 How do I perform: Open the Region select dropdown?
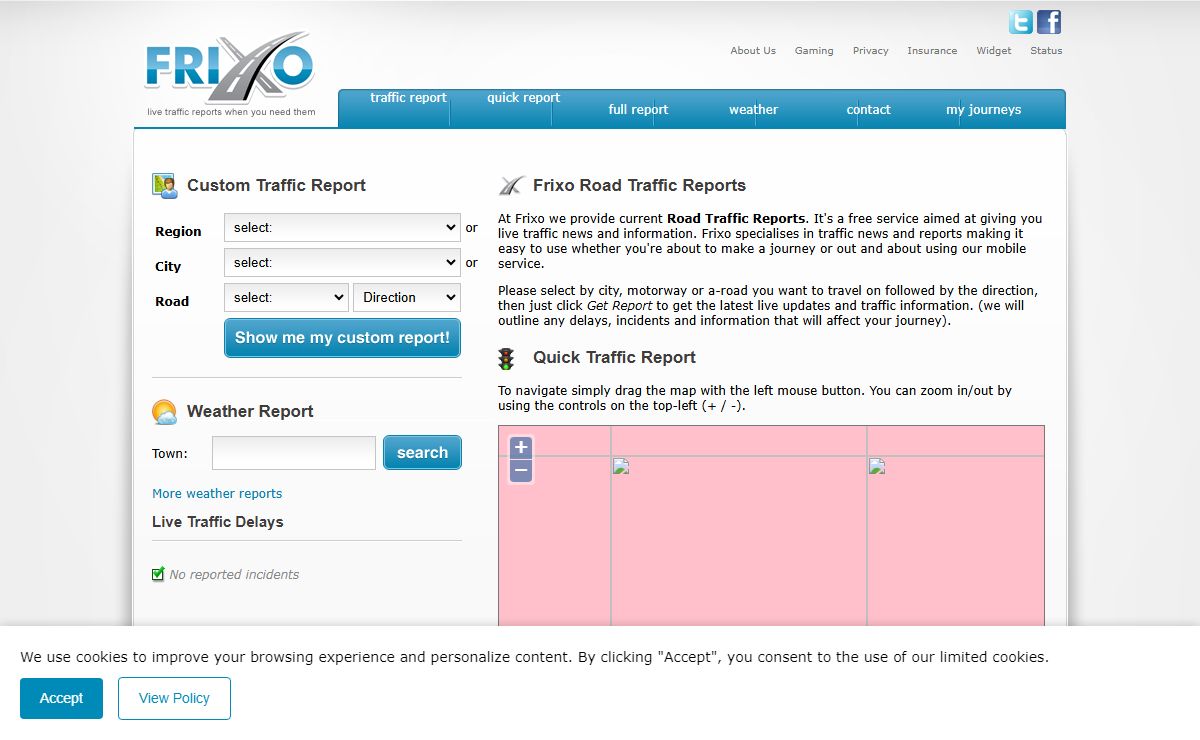pos(342,227)
